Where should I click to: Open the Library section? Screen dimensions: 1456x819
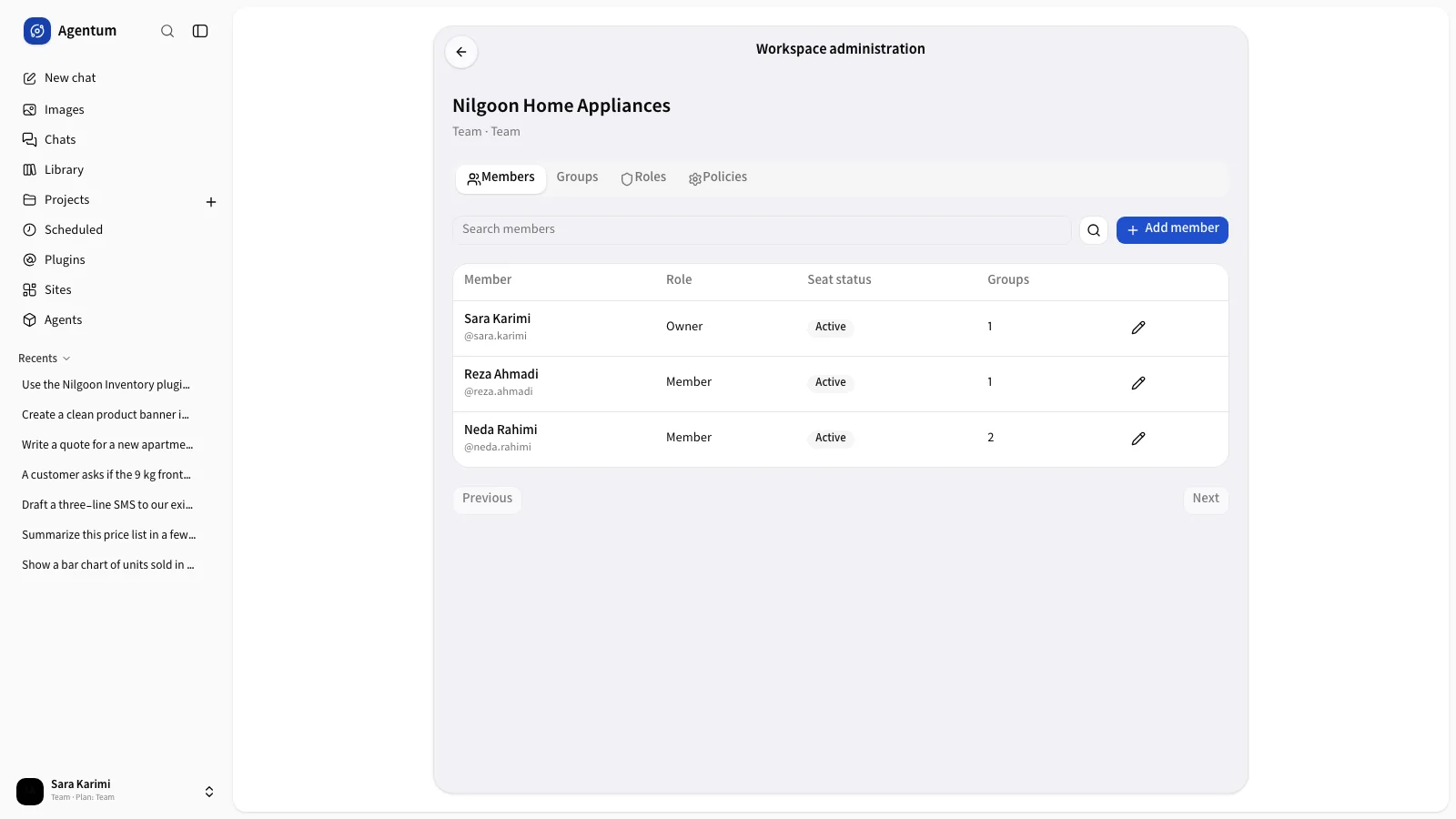116,169
